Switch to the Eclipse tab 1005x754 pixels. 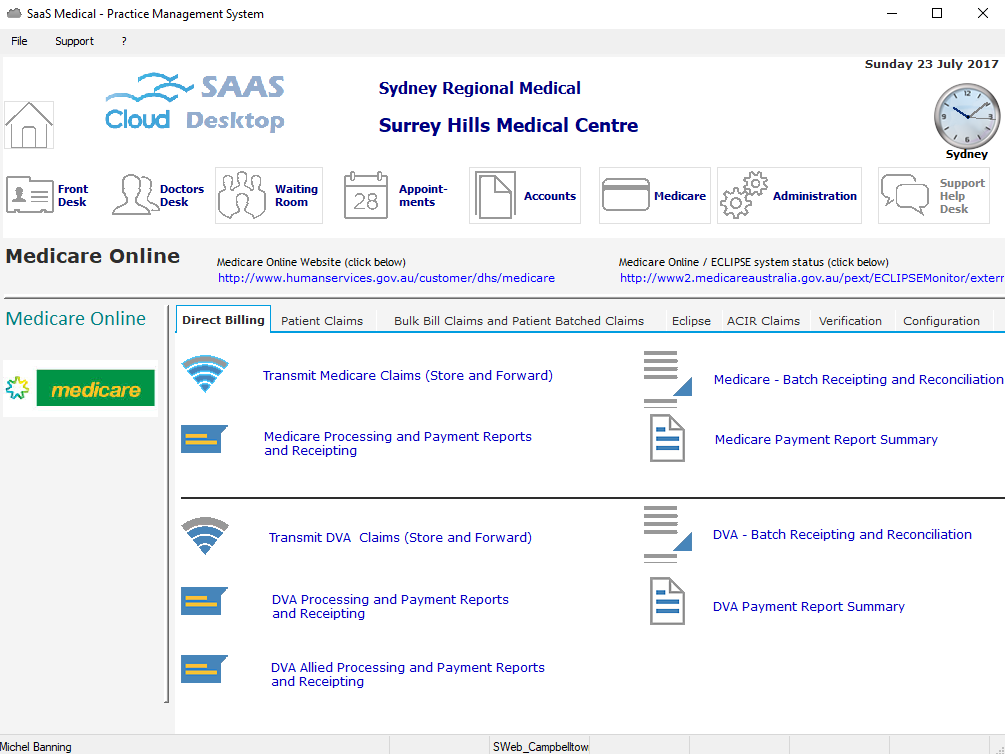pos(691,321)
